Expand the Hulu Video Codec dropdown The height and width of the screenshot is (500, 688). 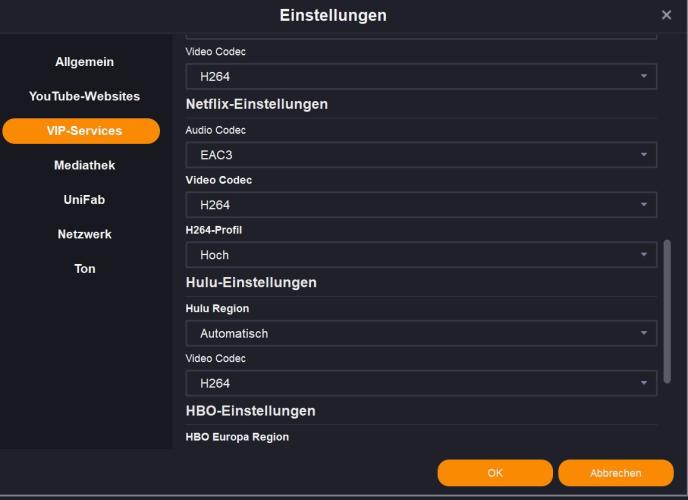[x=420, y=383]
